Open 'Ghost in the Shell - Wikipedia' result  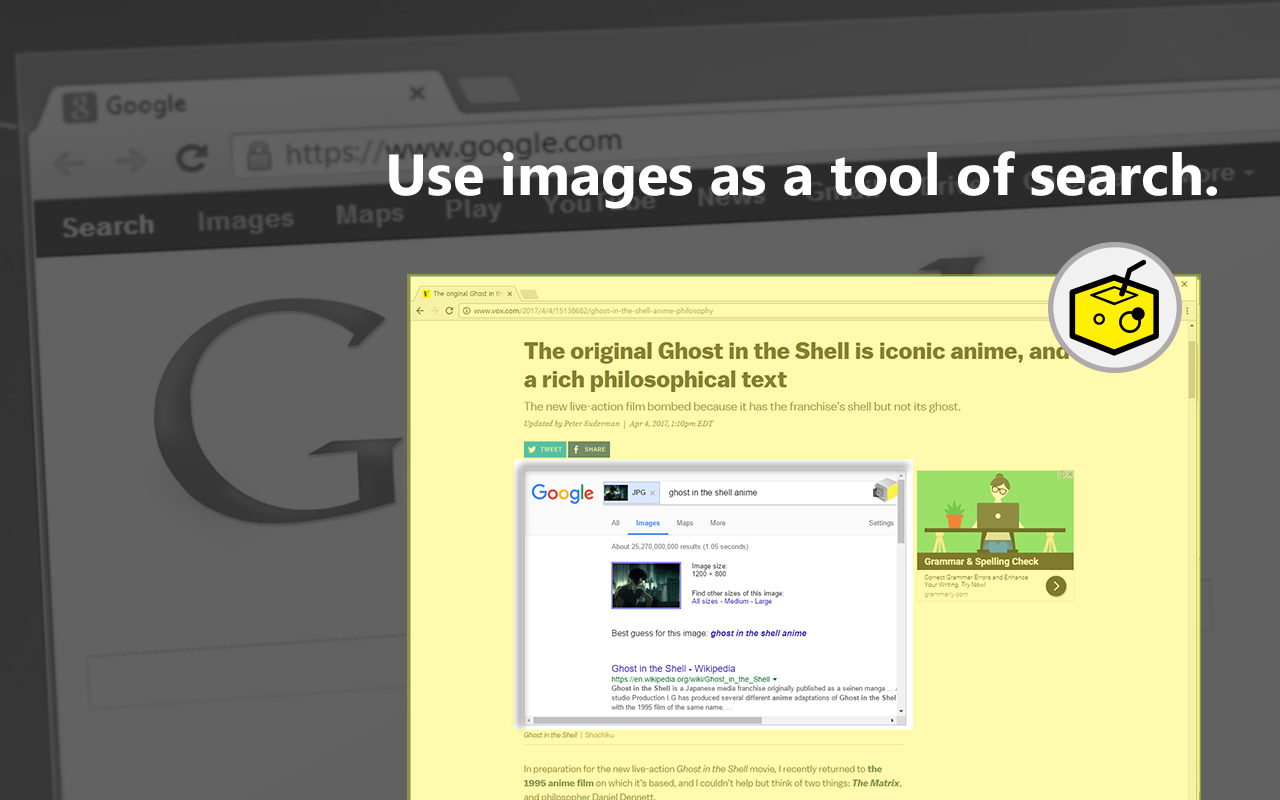click(673, 668)
